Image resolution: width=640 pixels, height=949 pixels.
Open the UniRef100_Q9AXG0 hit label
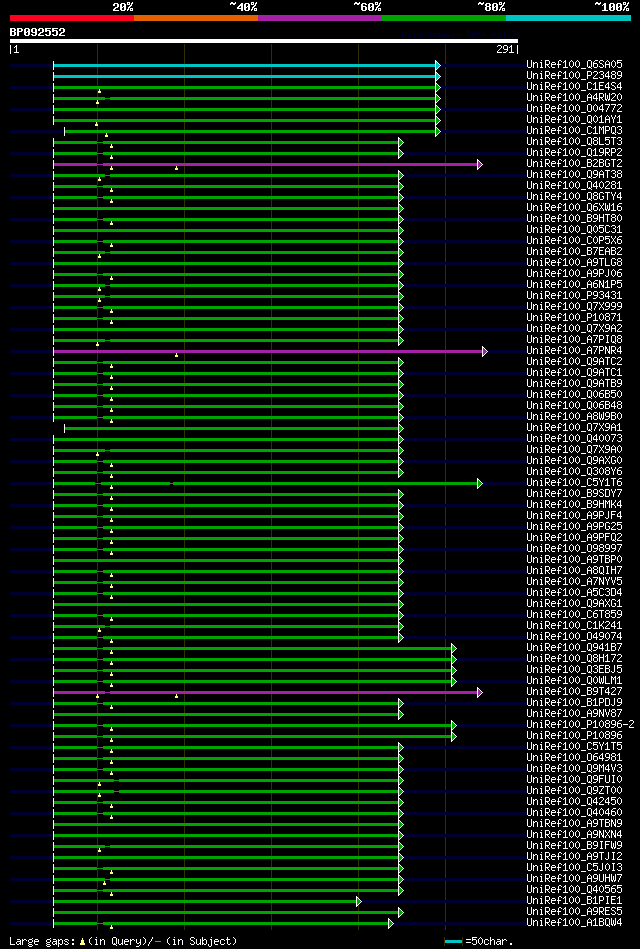pyautogui.click(x=574, y=460)
